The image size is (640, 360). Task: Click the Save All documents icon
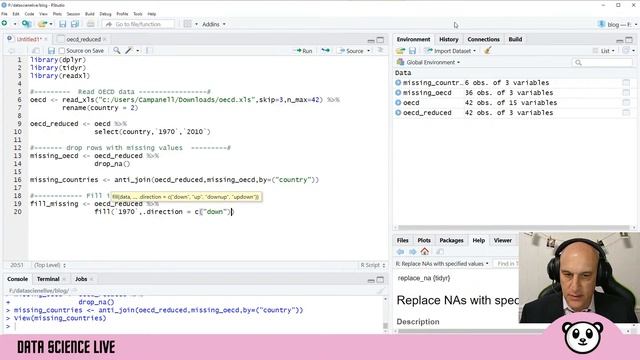75,24
